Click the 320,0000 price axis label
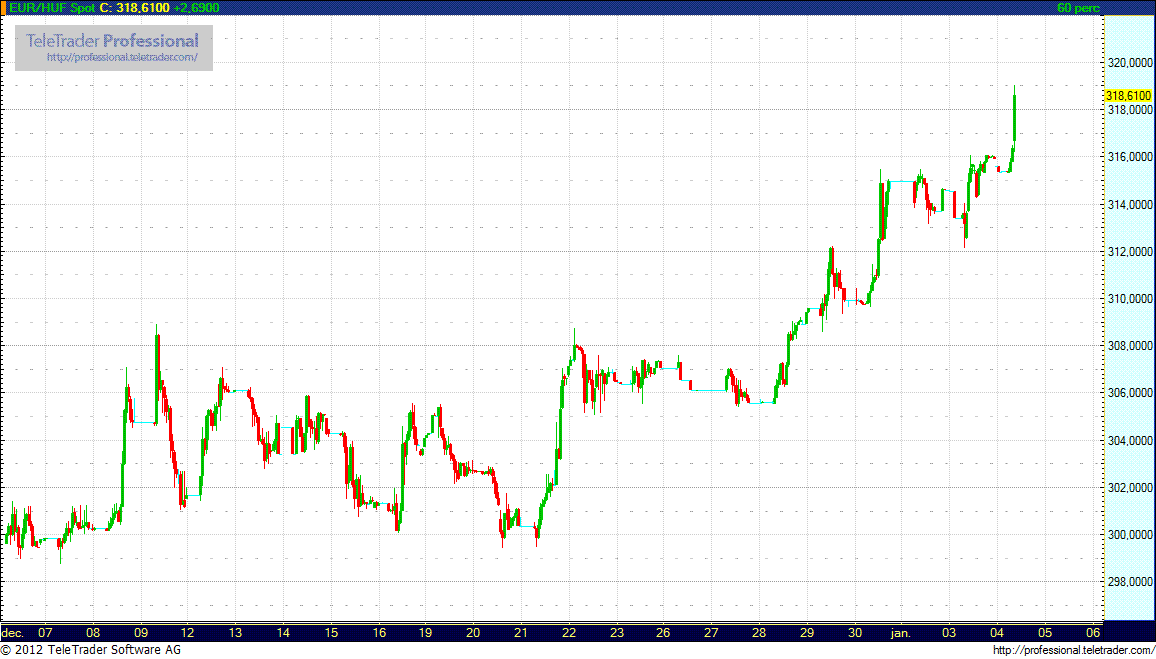Screen dimensions: 1156x659 coord(1132,63)
